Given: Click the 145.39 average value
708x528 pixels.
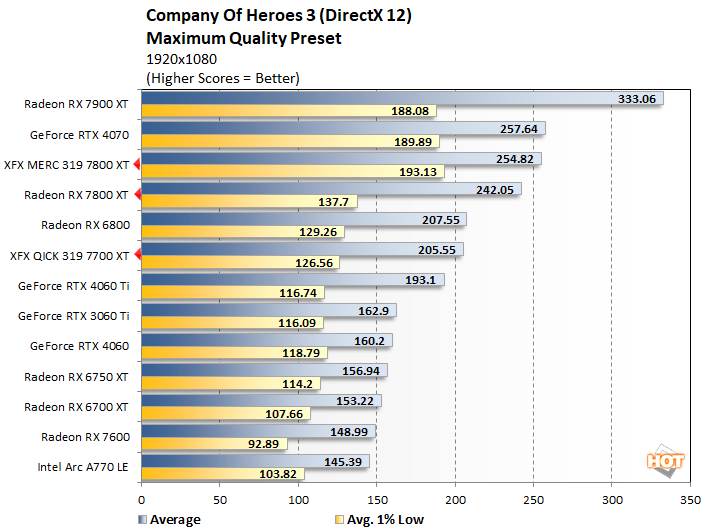Looking at the screenshot, I should (x=343, y=462).
